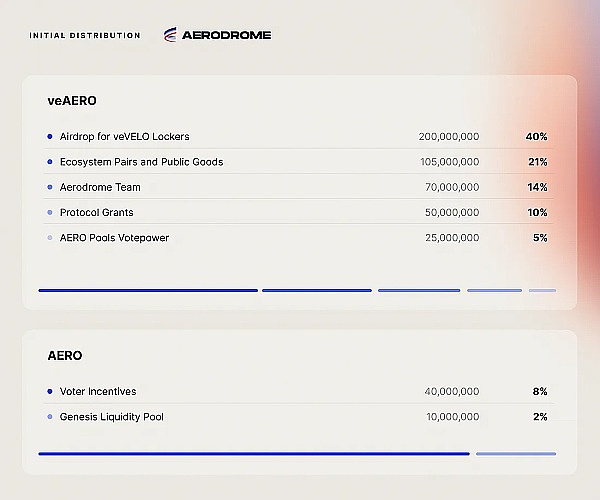Viewport: 600px width, 500px height.
Task: Click the long dark bar in the AERO card
Action: (253, 453)
